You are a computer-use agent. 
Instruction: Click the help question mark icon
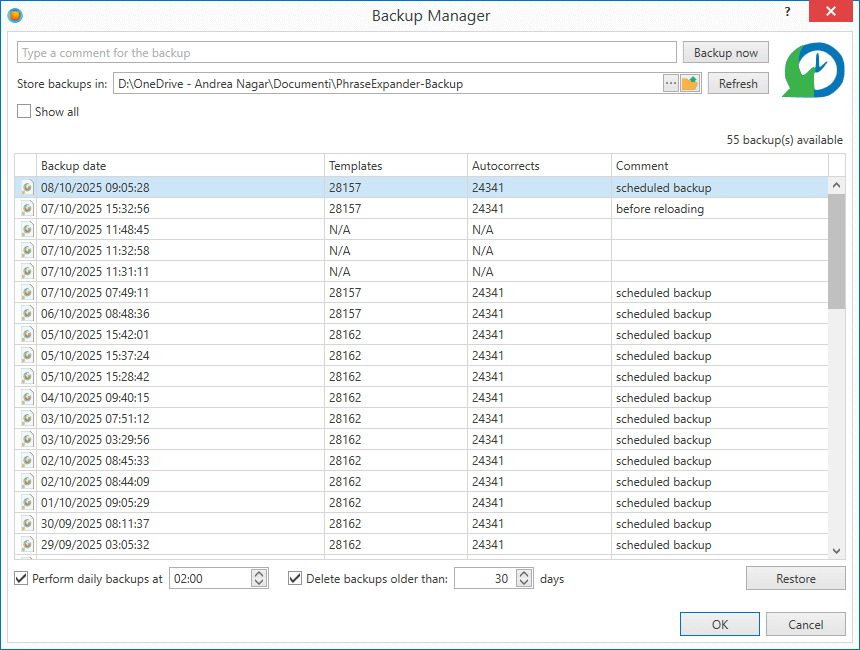click(x=787, y=13)
